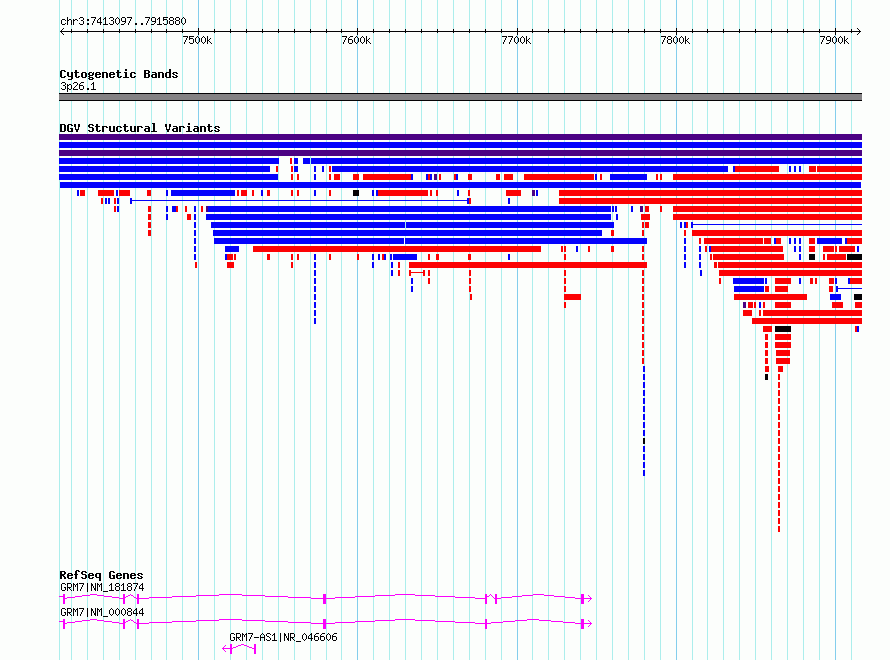Click the chr3:7413097..7915880 coordinate label
Screen dimensions: 890x660
pos(123,21)
